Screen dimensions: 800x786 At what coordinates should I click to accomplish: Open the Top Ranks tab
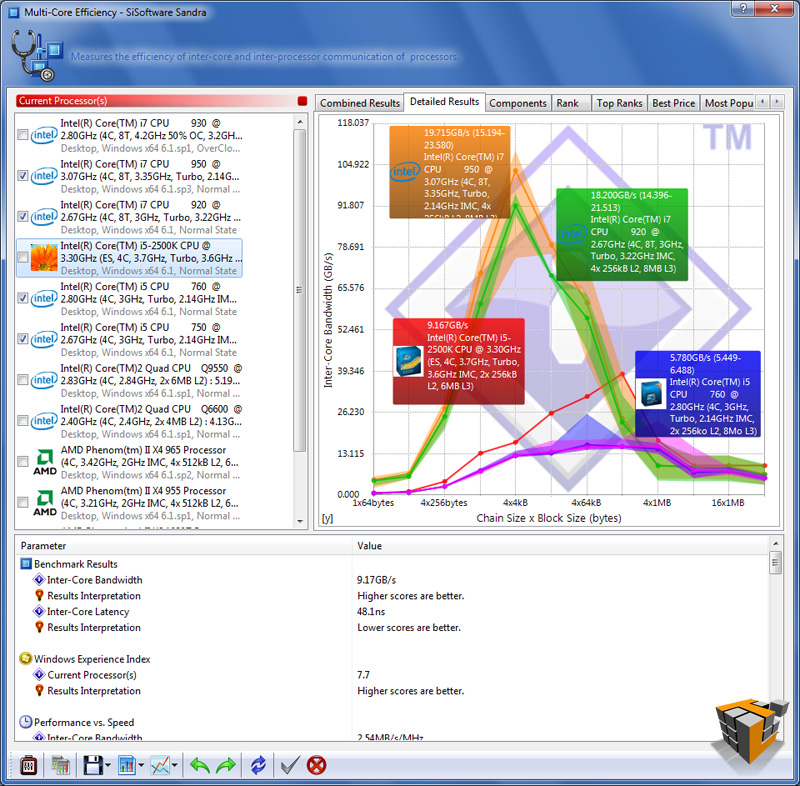pyautogui.click(x=619, y=103)
